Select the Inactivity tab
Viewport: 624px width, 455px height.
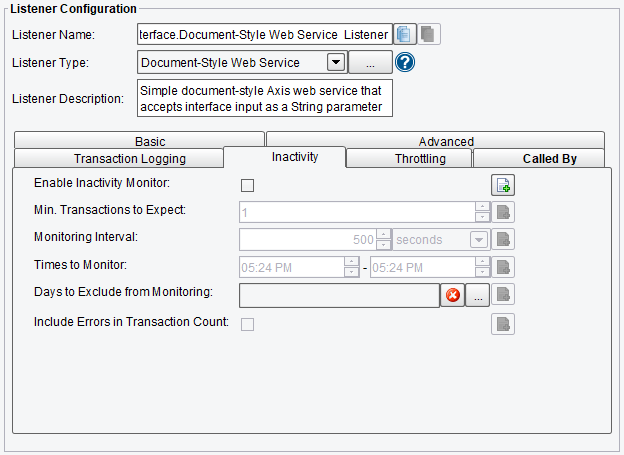tap(285, 157)
